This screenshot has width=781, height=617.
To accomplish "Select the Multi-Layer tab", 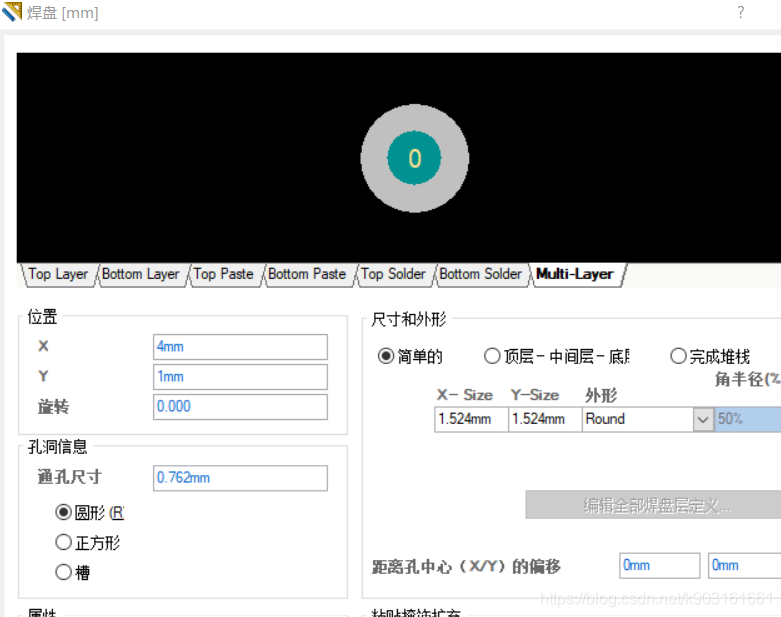I will [575, 274].
